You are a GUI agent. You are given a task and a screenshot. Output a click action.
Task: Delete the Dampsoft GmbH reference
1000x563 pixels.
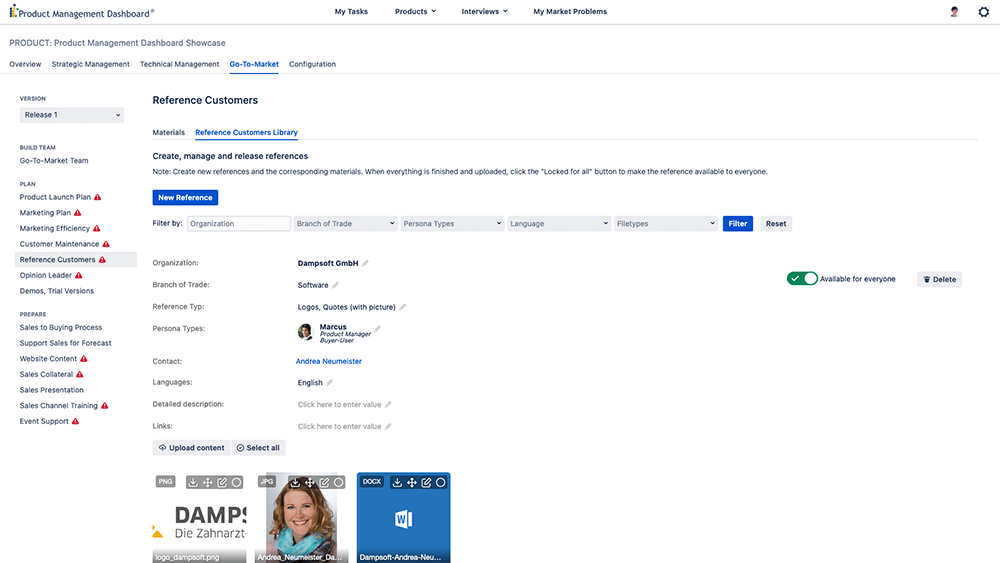939,279
